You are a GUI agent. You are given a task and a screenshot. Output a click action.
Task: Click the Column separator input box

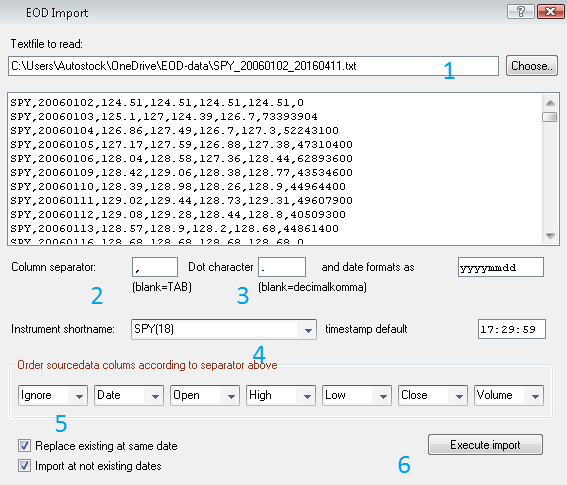tap(155, 267)
